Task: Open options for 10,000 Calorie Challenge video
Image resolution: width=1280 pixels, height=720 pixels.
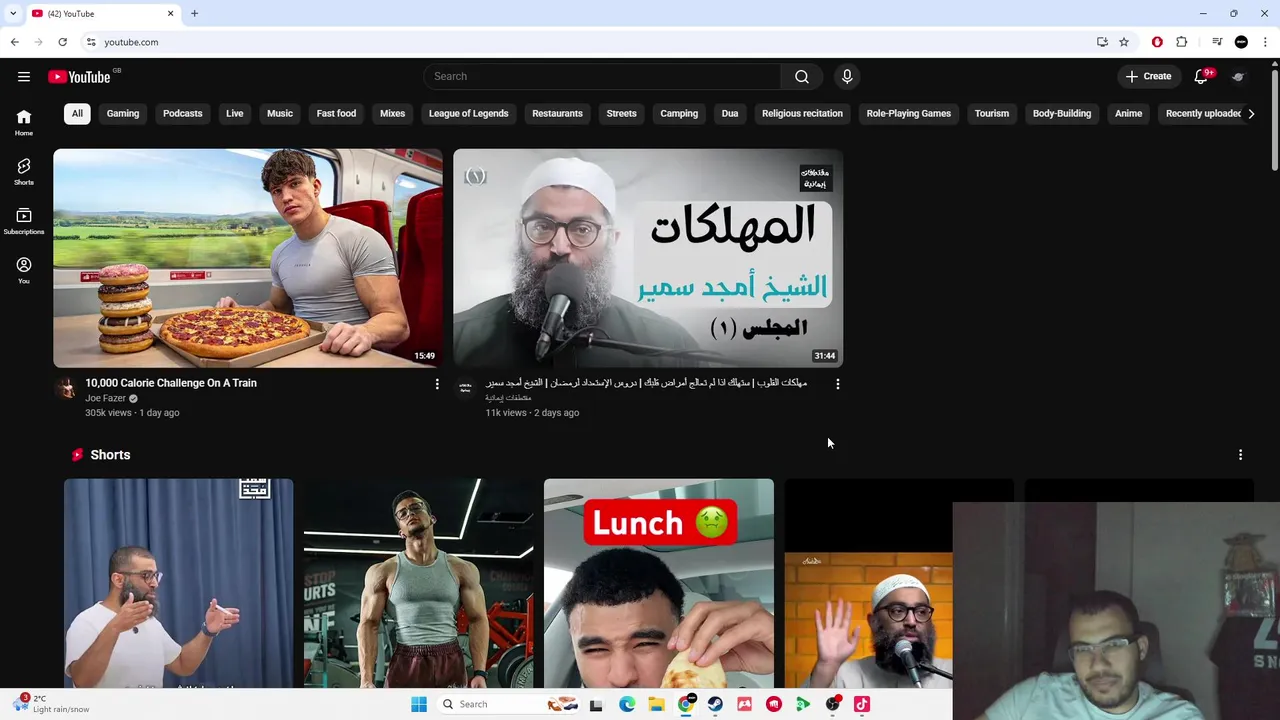Action: [x=437, y=384]
